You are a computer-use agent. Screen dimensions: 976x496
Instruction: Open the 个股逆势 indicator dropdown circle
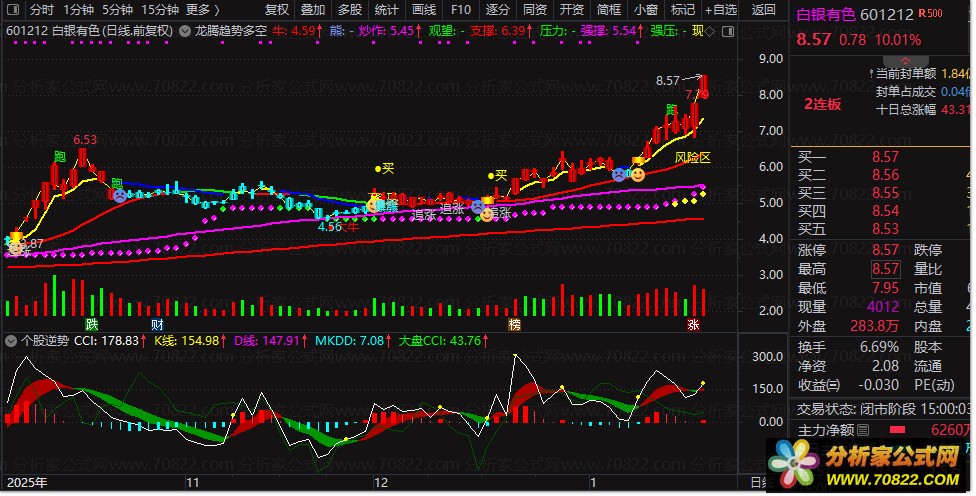pos(11,341)
